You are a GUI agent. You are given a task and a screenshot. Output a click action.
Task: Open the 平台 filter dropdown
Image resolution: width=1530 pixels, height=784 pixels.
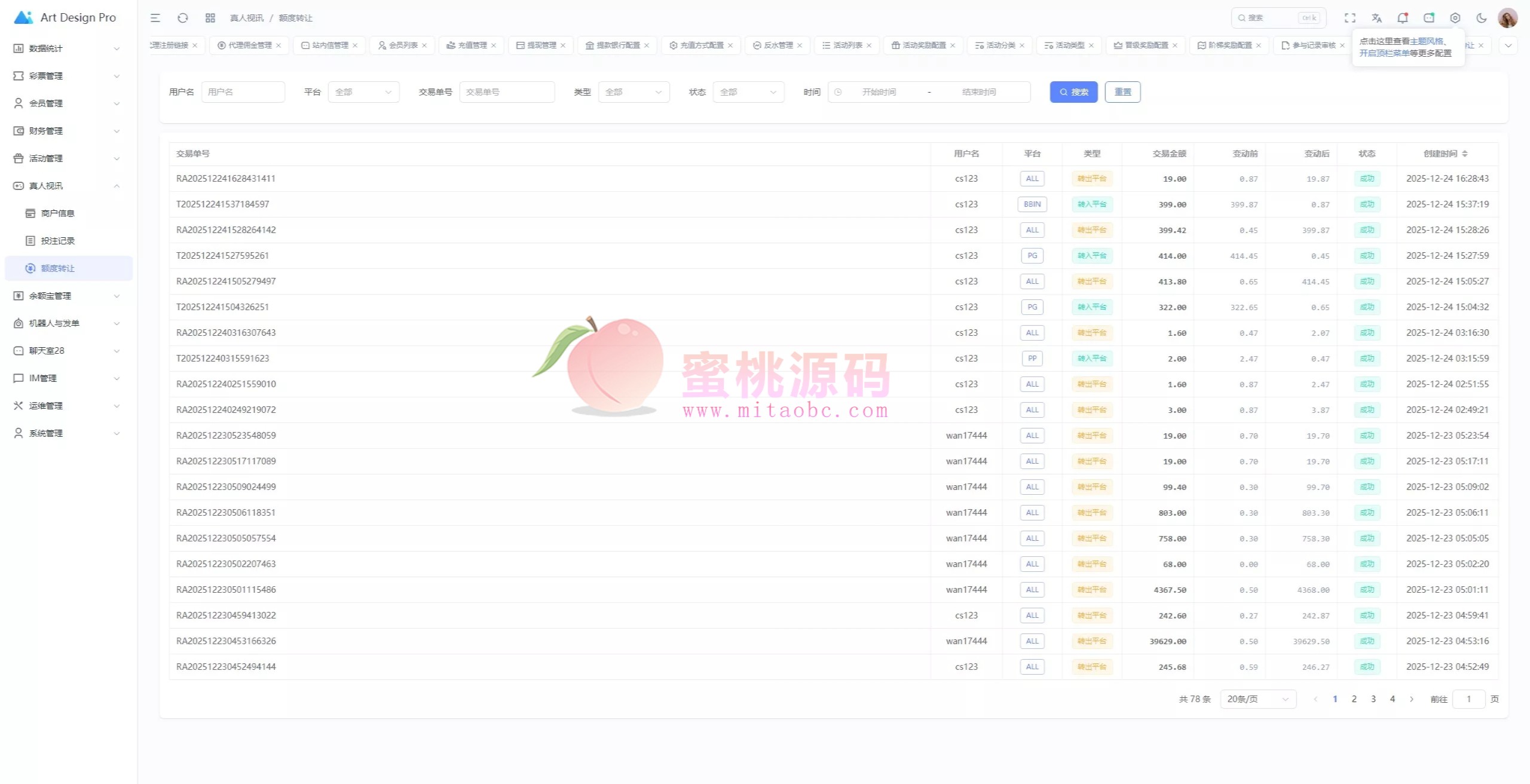coord(363,92)
